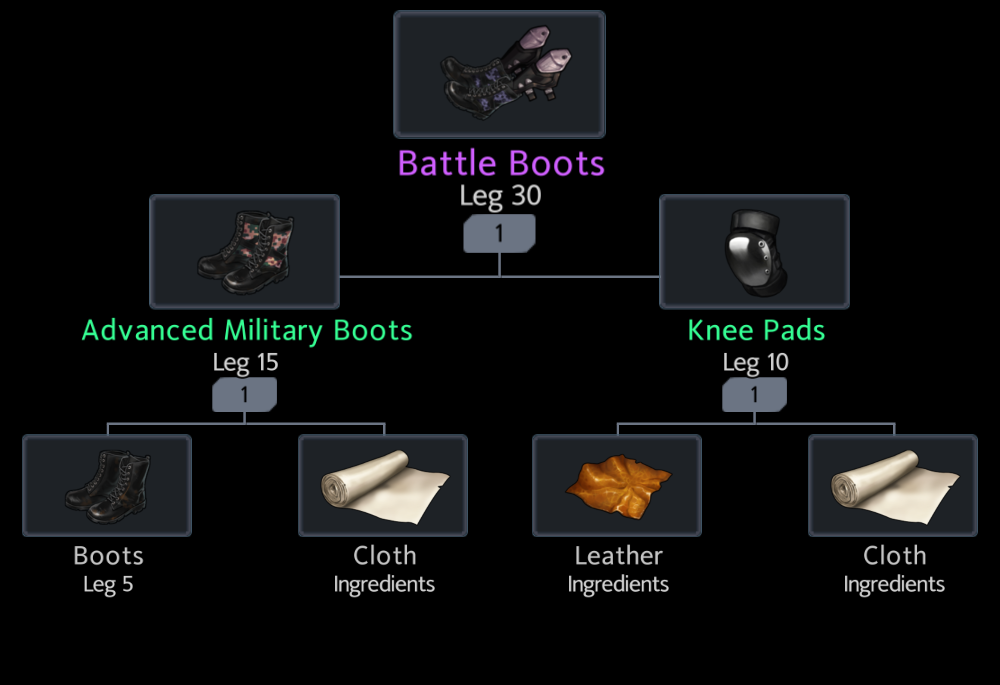The height and width of the screenshot is (685, 1000).
Task: Click the green Advanced Military Boots label
Action: point(247,330)
